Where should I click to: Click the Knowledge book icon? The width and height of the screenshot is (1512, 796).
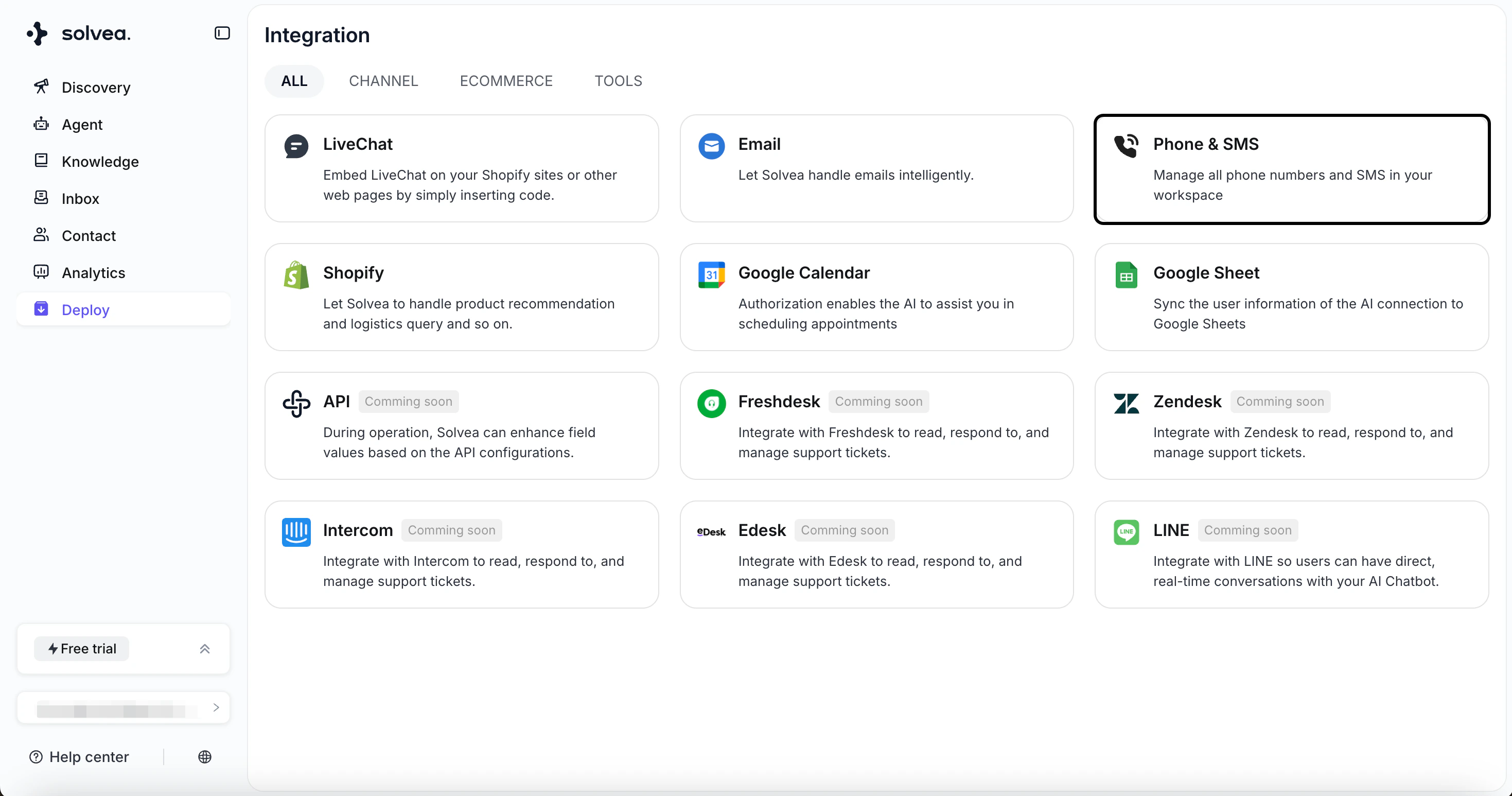(x=41, y=161)
